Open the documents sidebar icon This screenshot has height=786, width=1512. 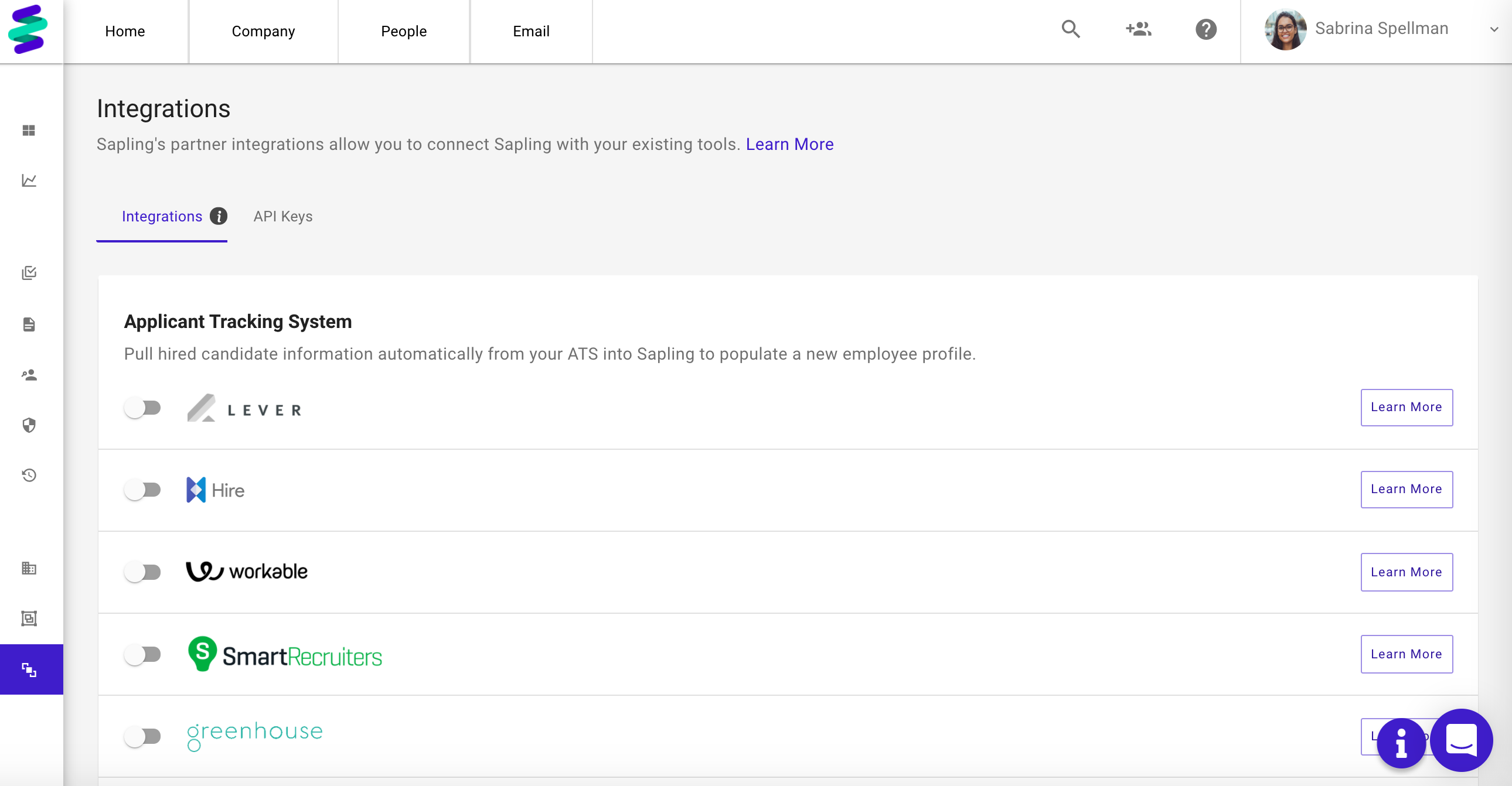(x=29, y=324)
